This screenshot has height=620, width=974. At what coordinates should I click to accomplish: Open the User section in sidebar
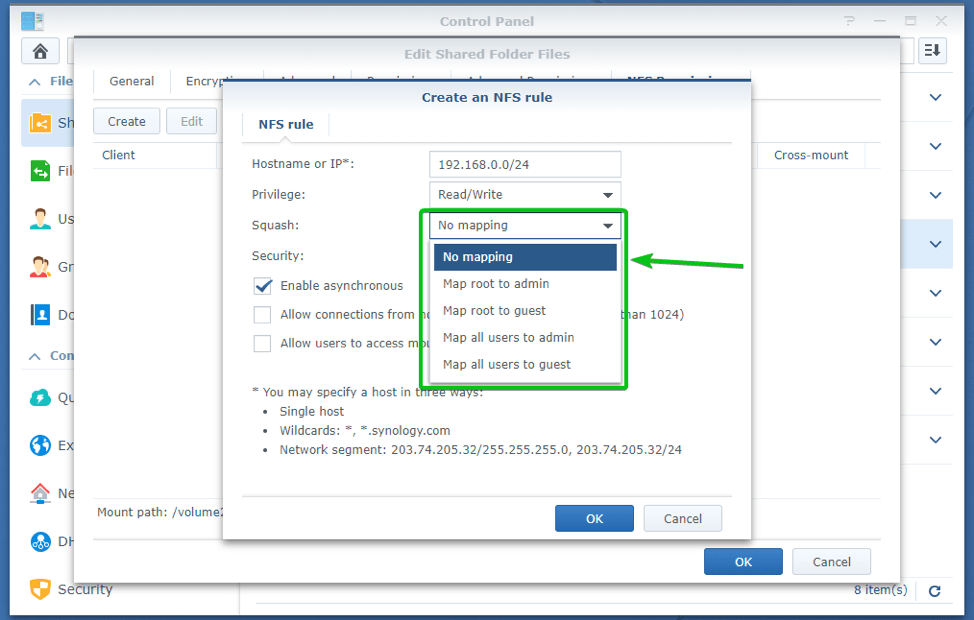click(x=40, y=219)
